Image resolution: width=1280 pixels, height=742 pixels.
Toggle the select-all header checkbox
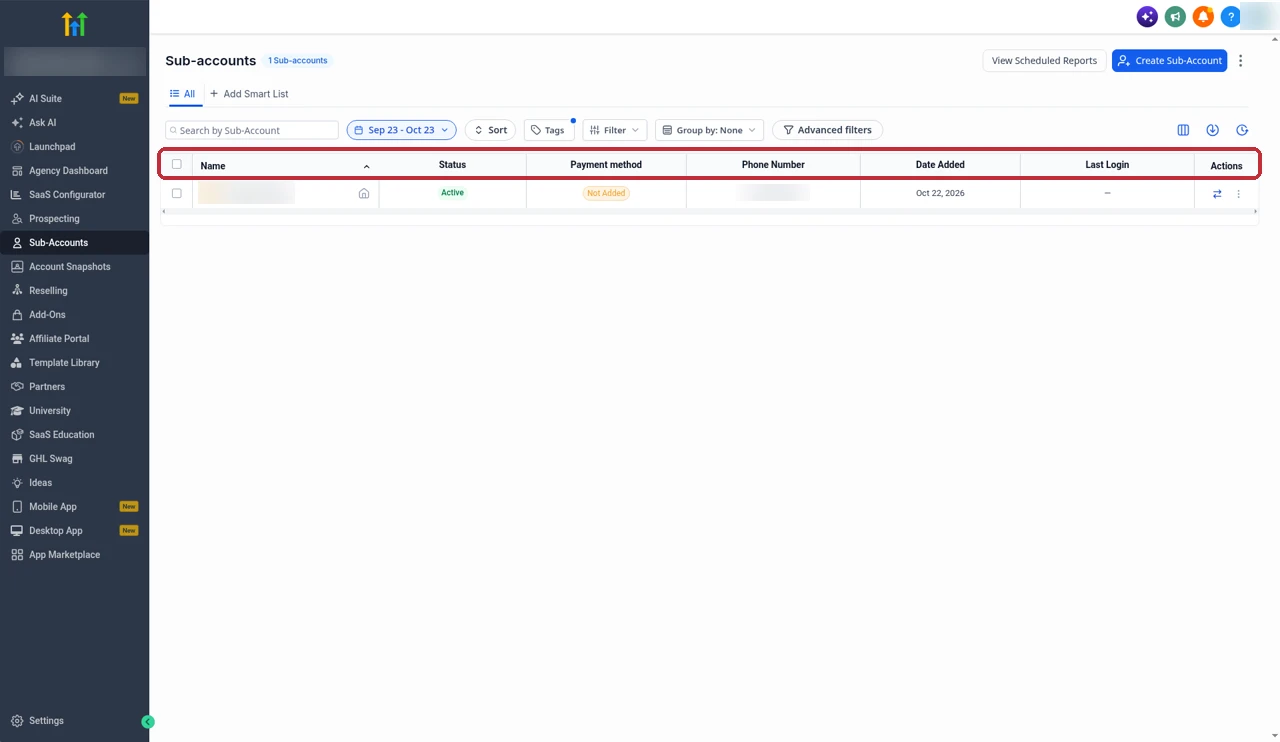(x=177, y=164)
